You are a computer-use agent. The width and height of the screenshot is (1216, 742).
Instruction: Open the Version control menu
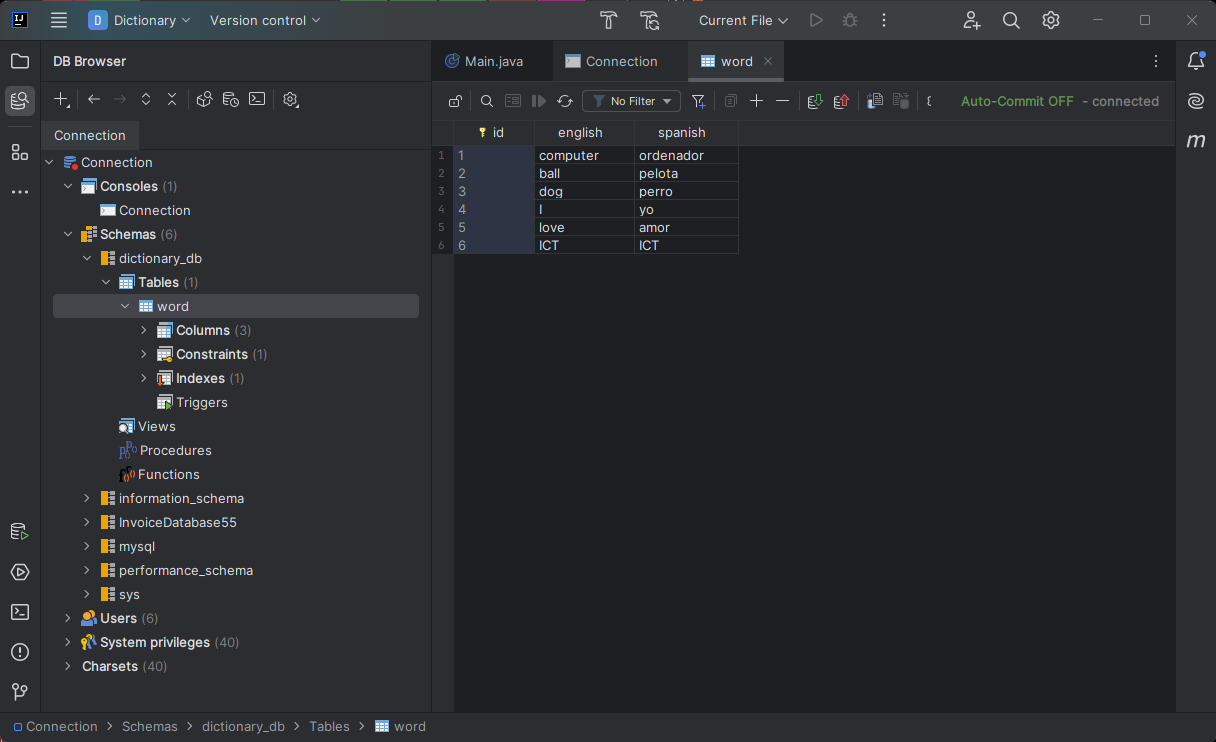(265, 20)
